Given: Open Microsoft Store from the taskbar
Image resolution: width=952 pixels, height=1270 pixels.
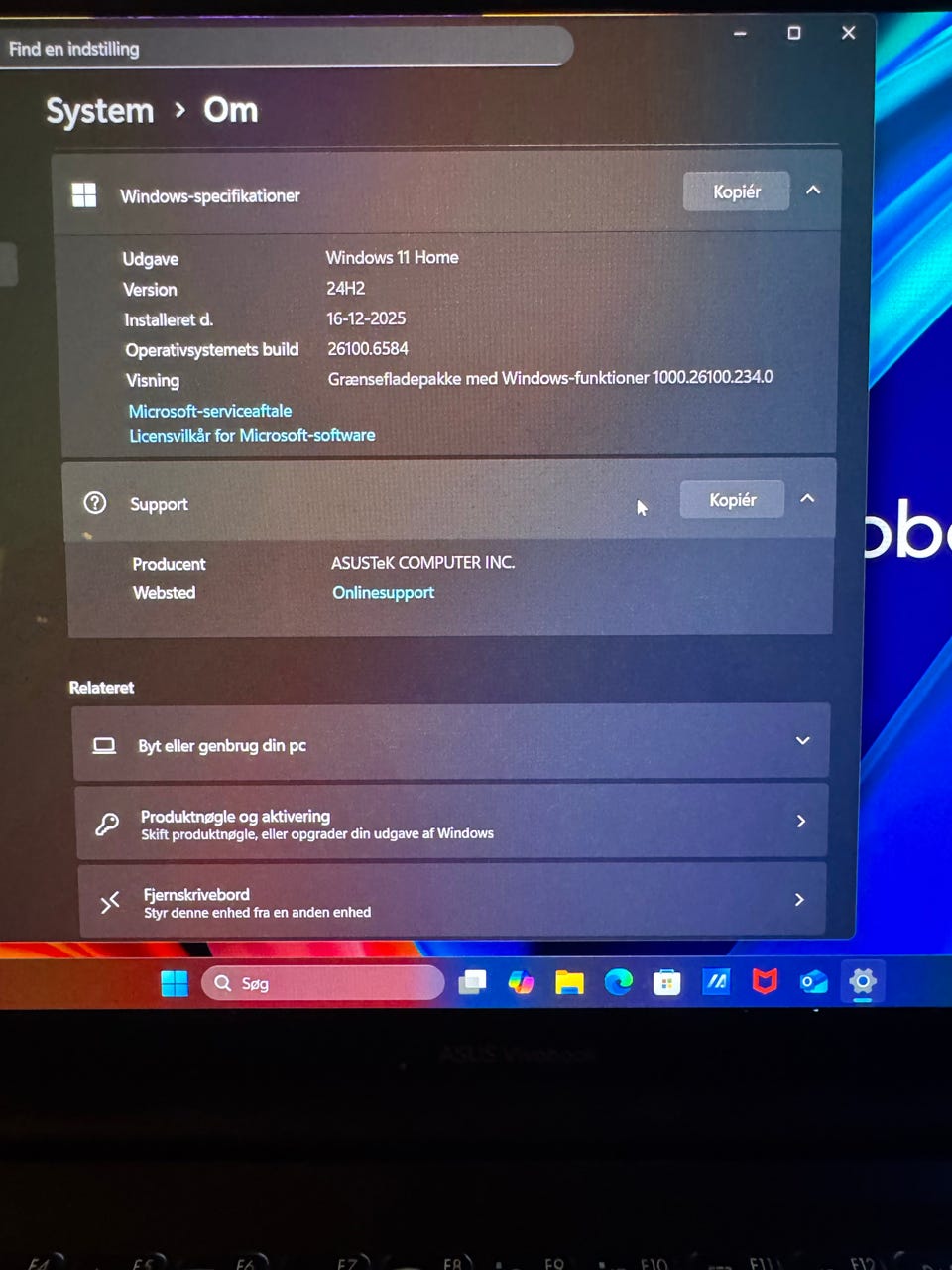Looking at the screenshot, I should (667, 982).
